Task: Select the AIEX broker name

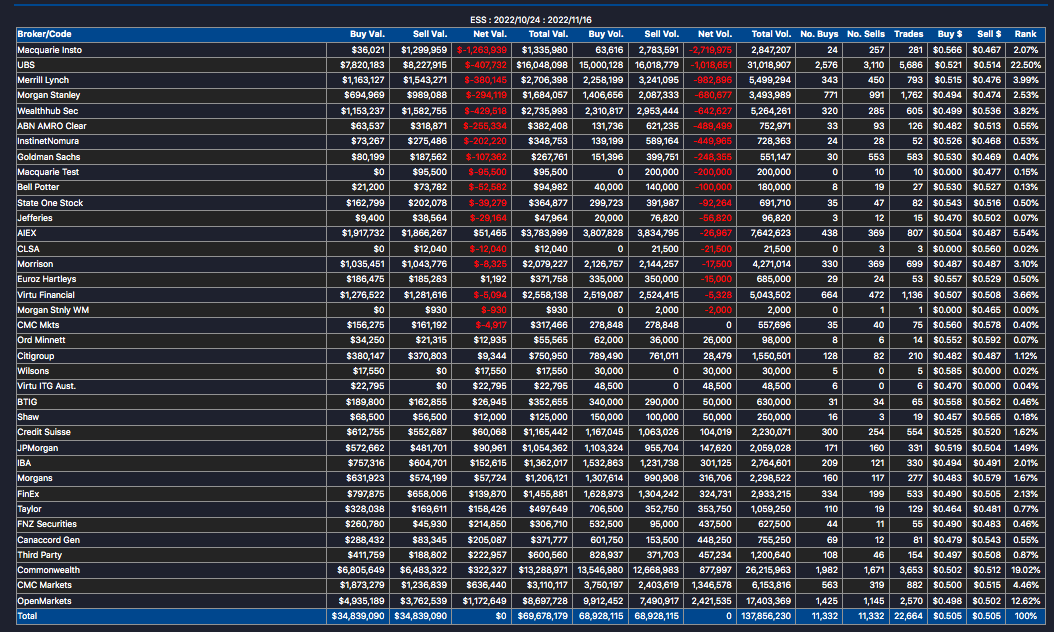Action: point(27,233)
